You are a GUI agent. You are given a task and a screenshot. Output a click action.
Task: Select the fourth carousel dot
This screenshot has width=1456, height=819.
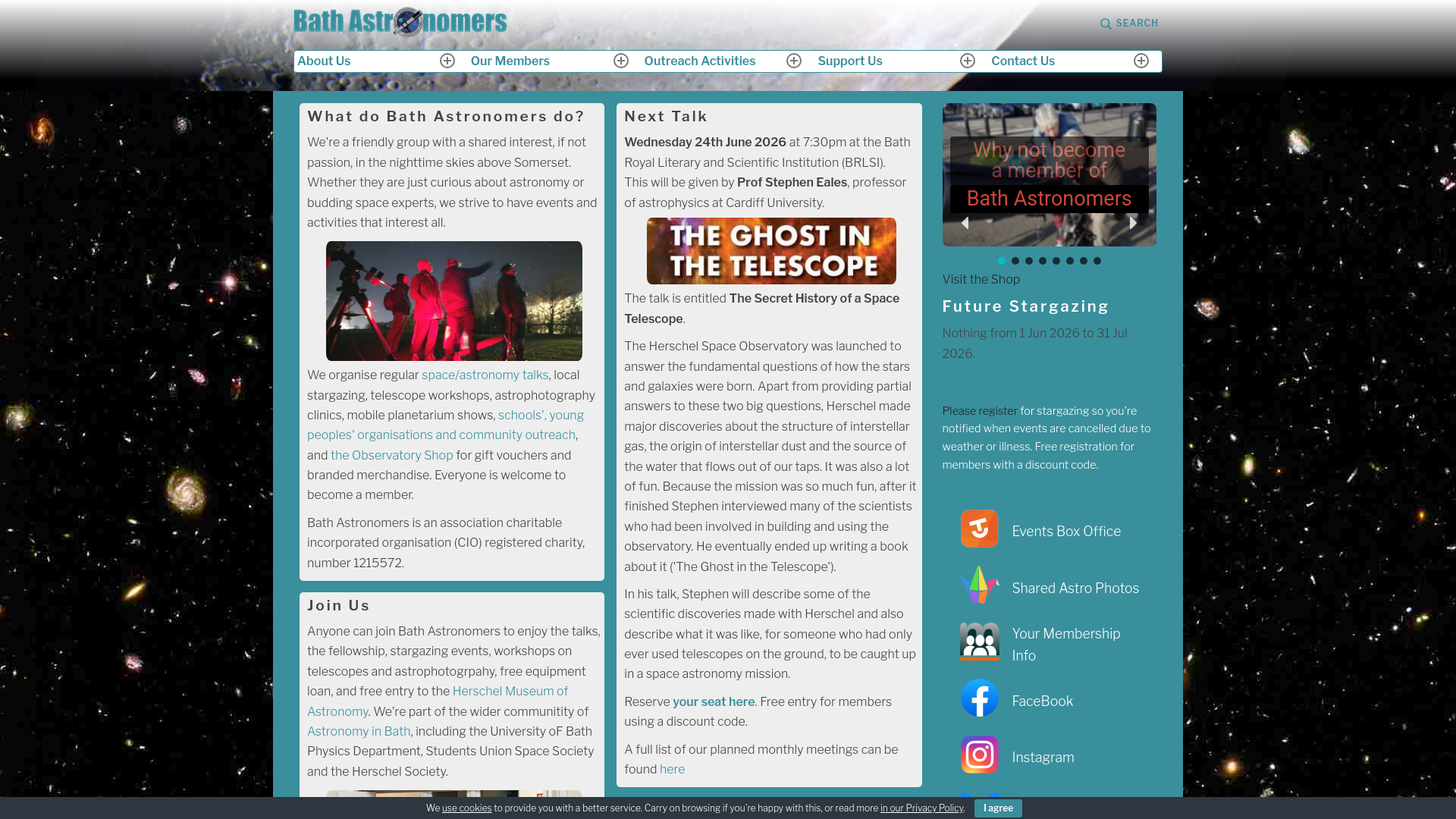1043,261
